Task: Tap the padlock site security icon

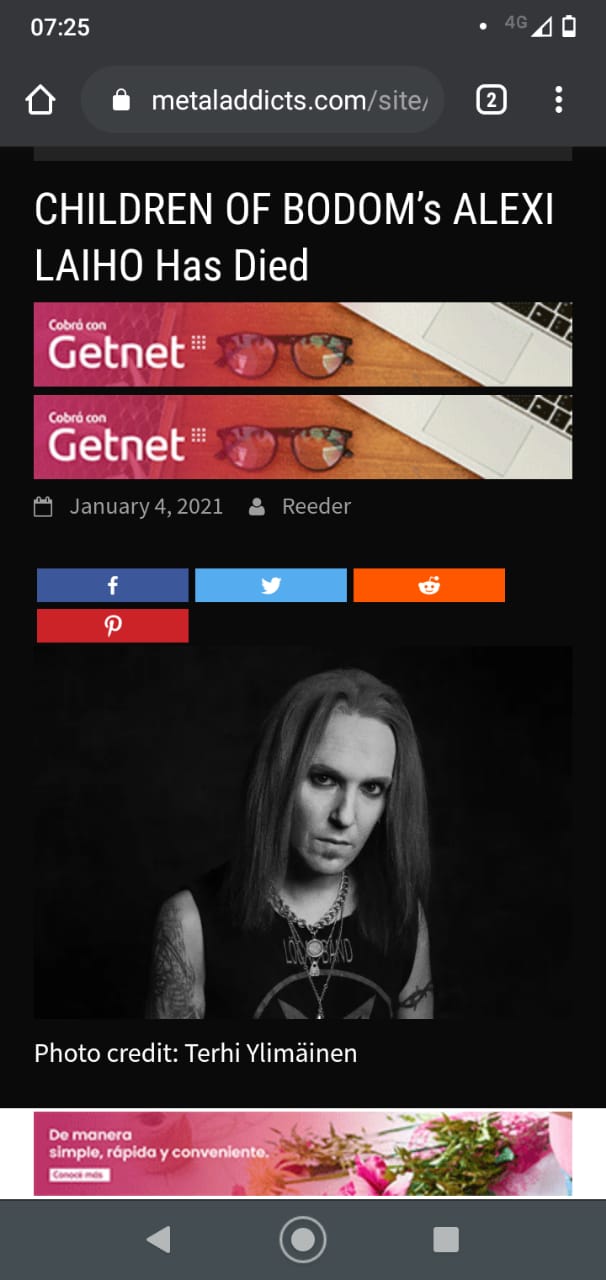Action: coord(122,100)
